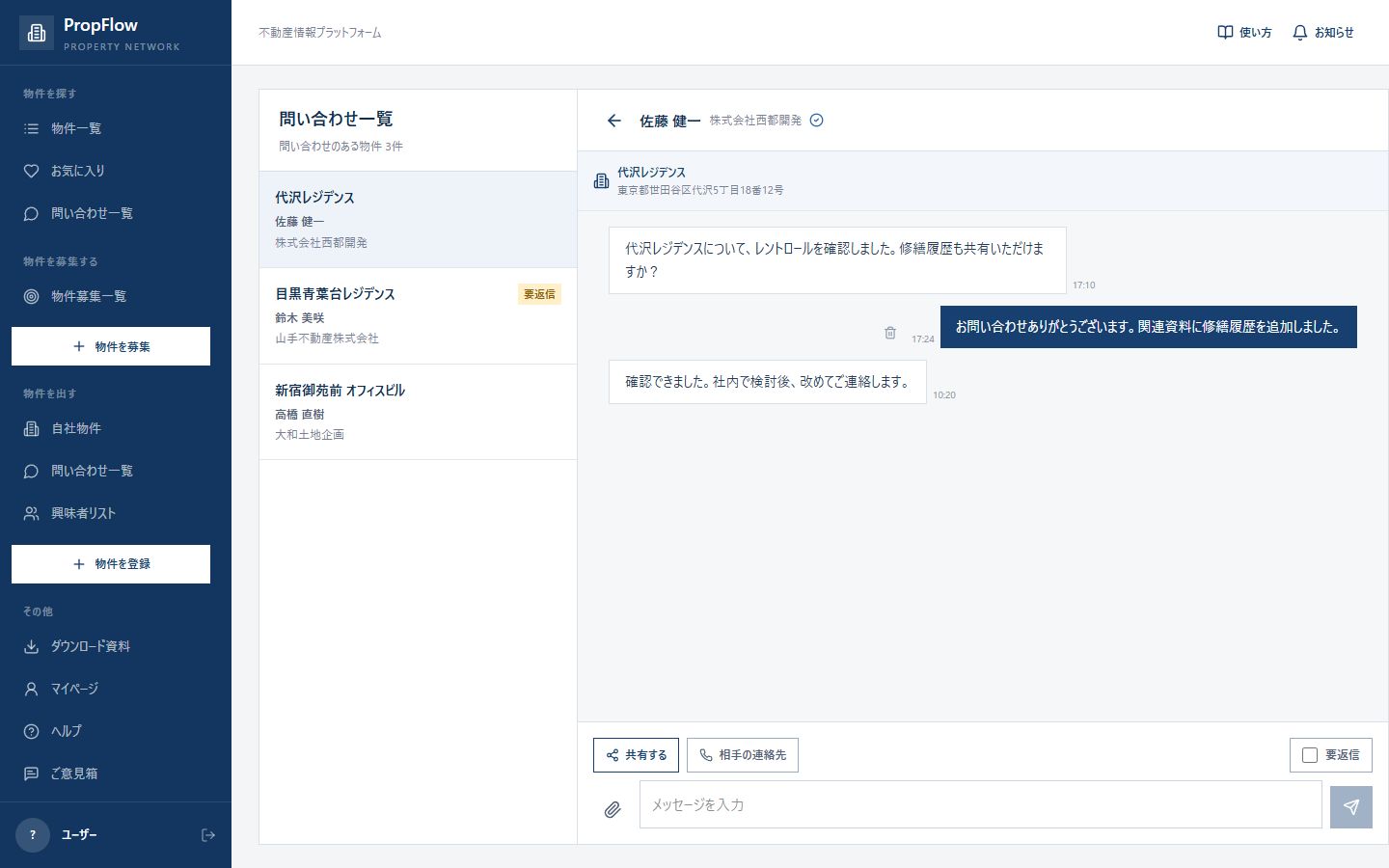Go to 物件募集一覧
1389x868 pixels.
tap(116, 296)
